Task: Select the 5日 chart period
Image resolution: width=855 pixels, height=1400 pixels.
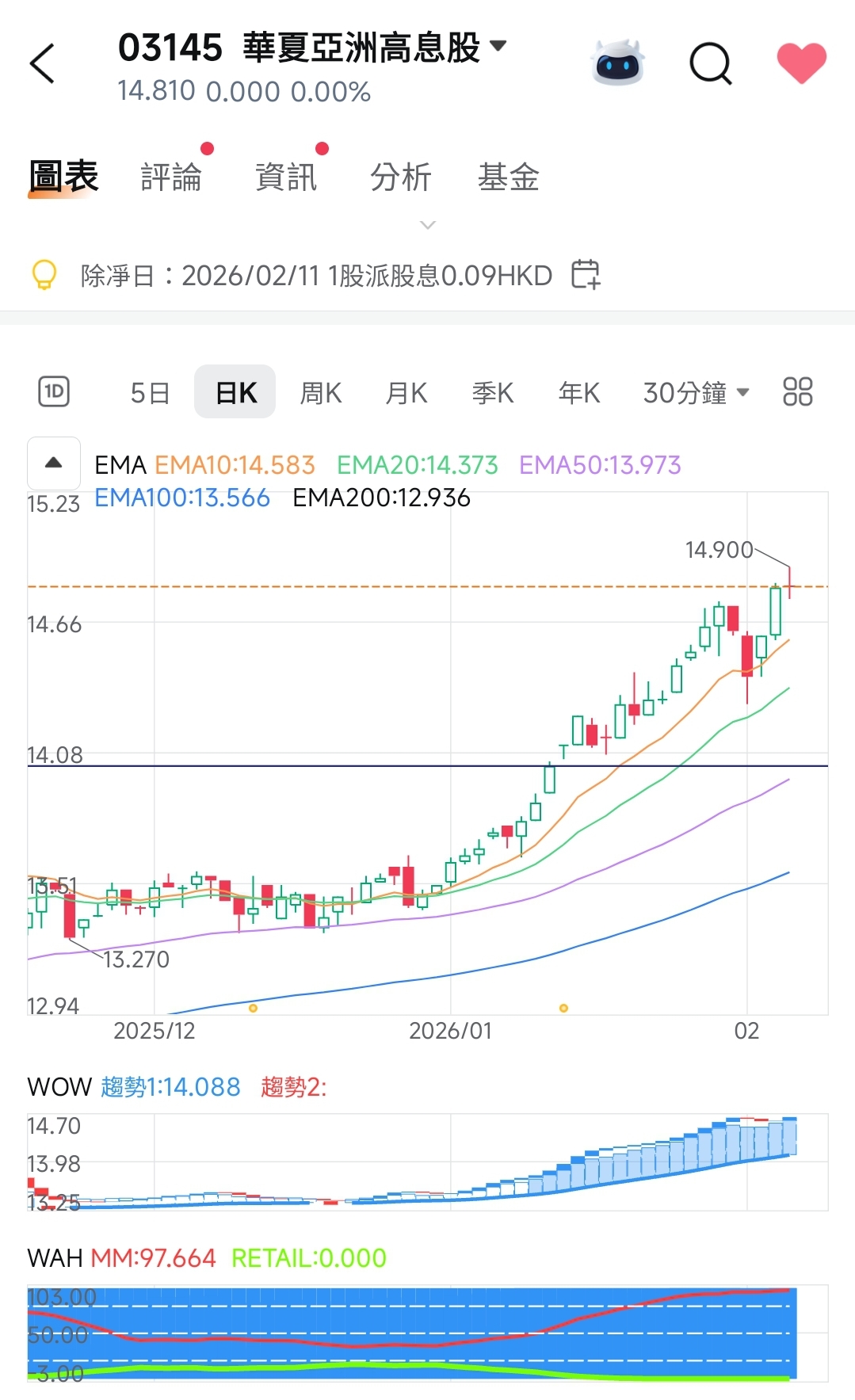Action: click(150, 393)
